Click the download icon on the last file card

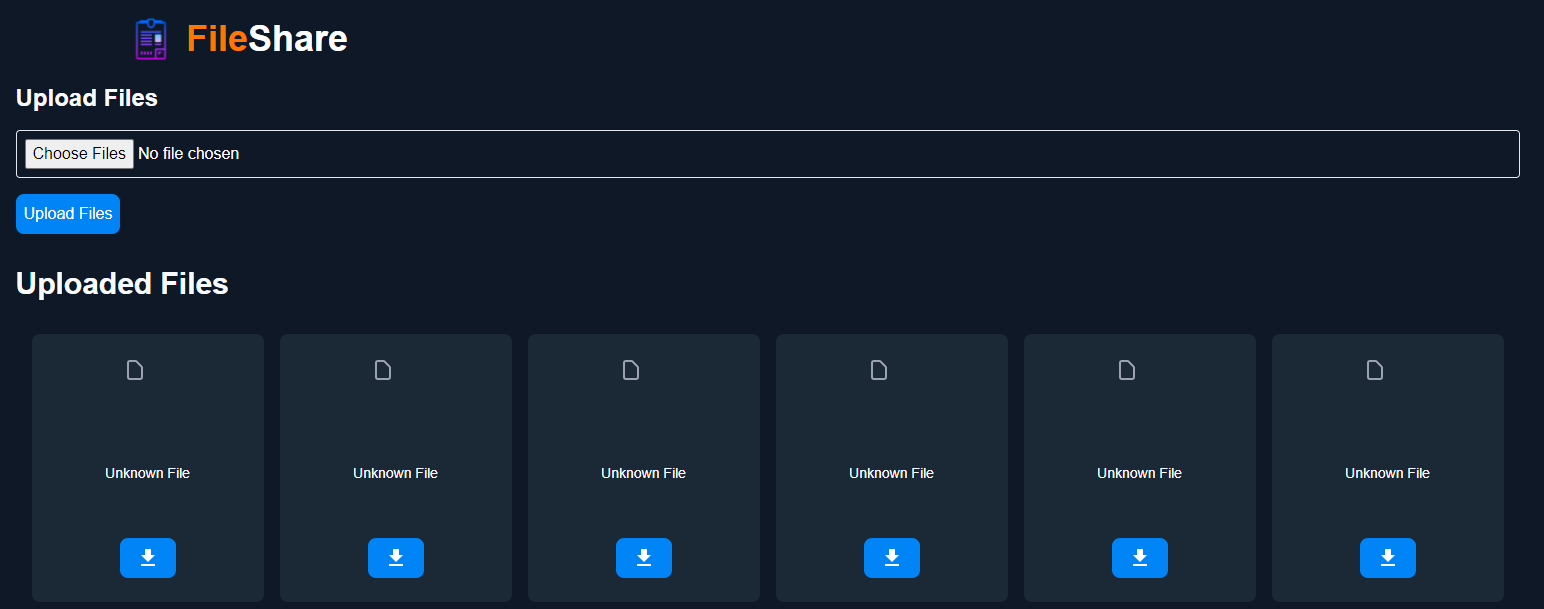(x=1387, y=558)
